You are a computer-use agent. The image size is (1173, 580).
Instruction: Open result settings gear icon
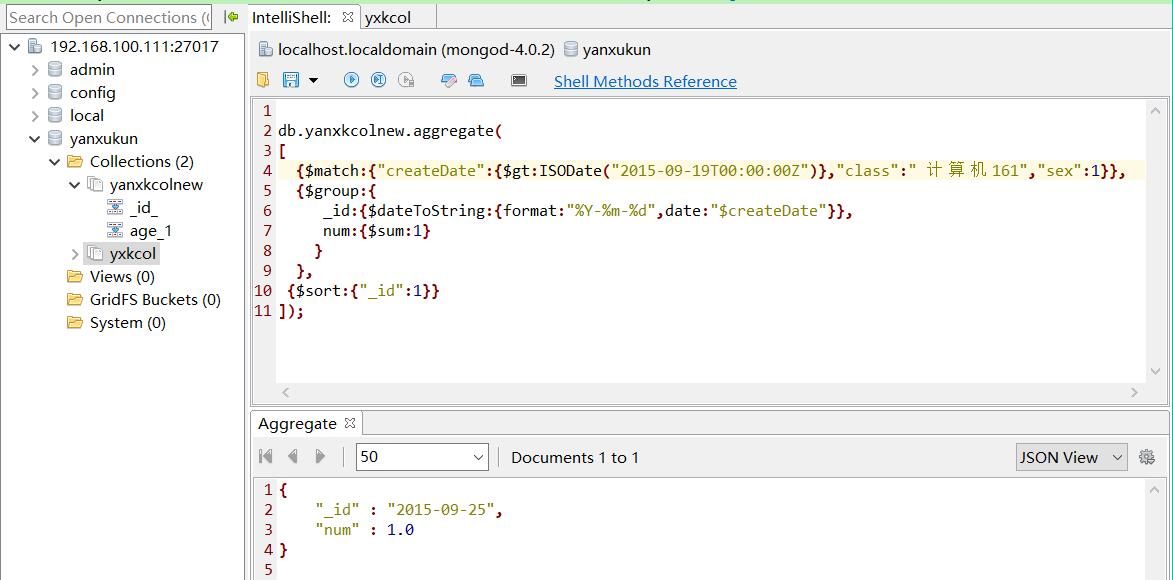pos(1147,457)
